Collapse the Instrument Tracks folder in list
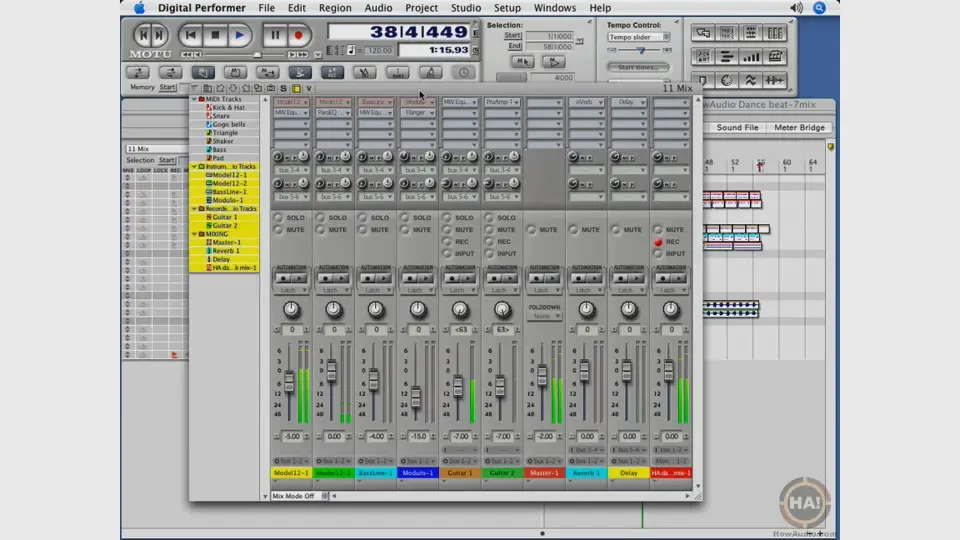Screen dimensions: 960x540 pyautogui.click(x=195, y=167)
